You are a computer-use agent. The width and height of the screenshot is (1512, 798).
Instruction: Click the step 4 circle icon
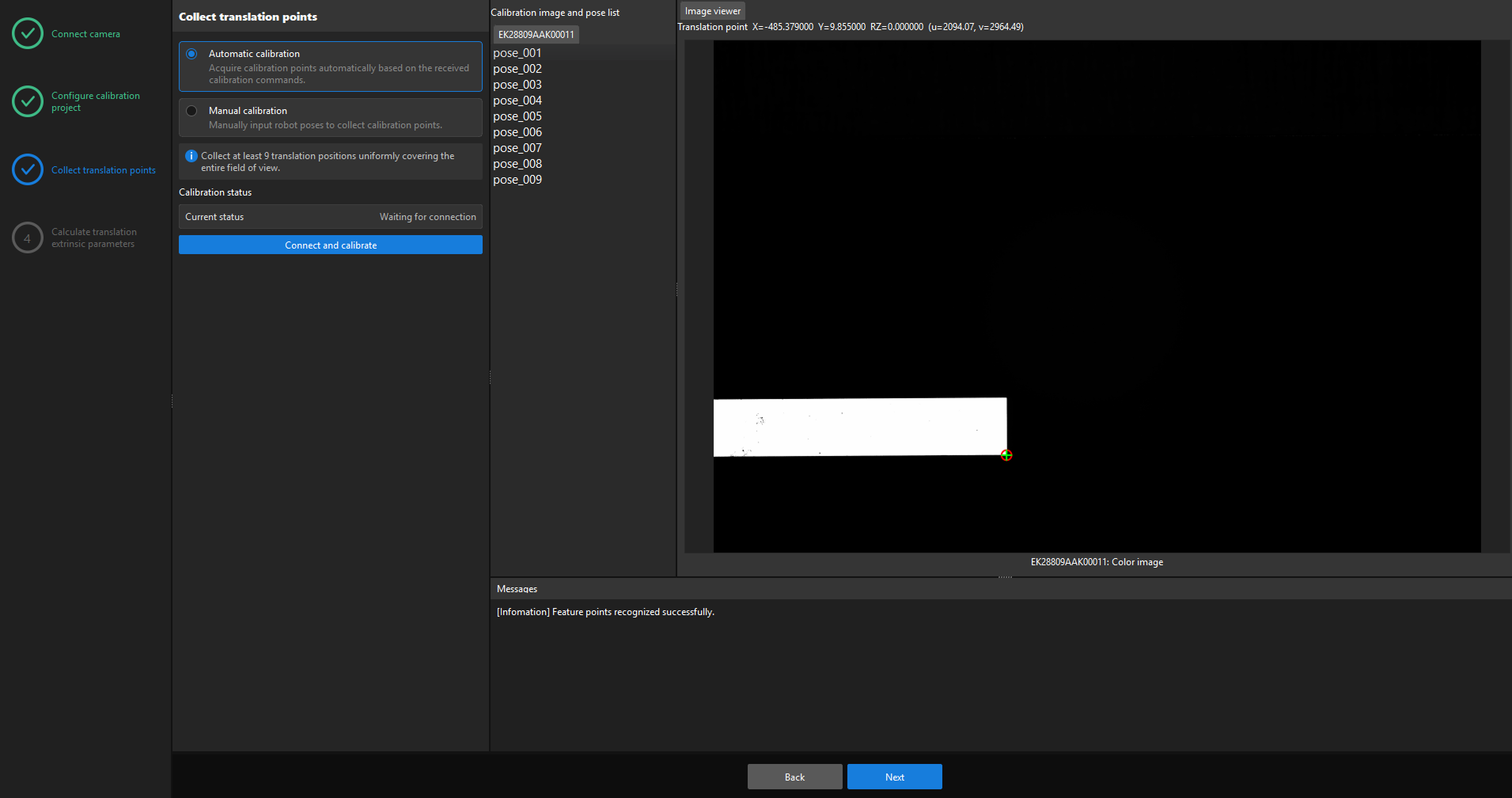click(x=28, y=237)
